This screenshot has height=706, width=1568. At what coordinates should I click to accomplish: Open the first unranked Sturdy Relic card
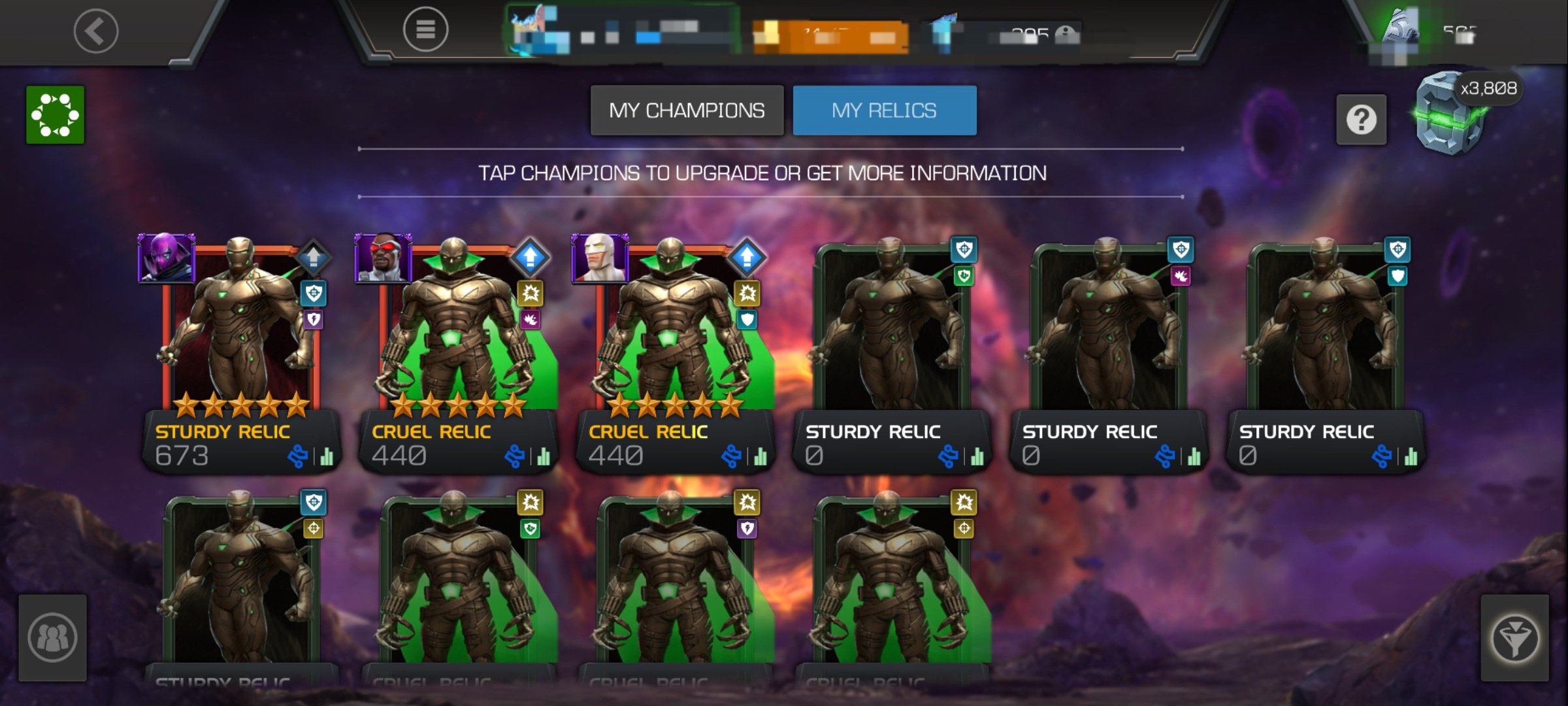(892, 356)
